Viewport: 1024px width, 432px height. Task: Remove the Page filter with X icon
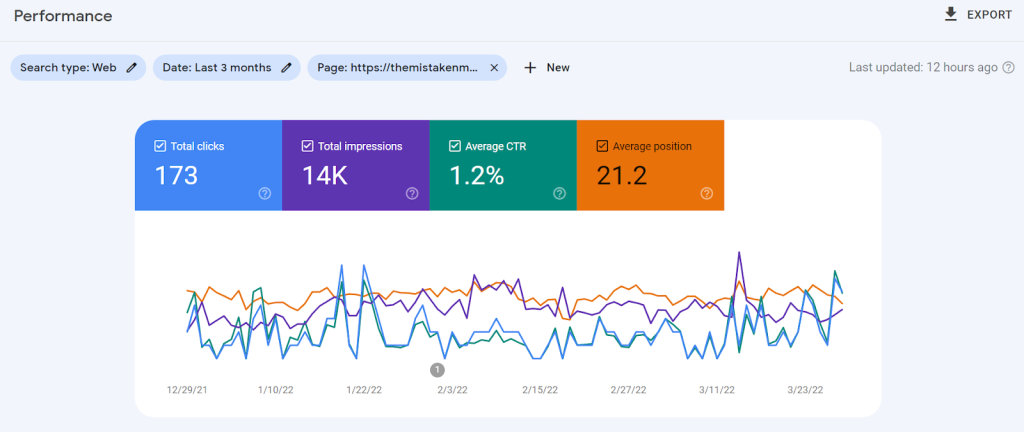coord(494,67)
